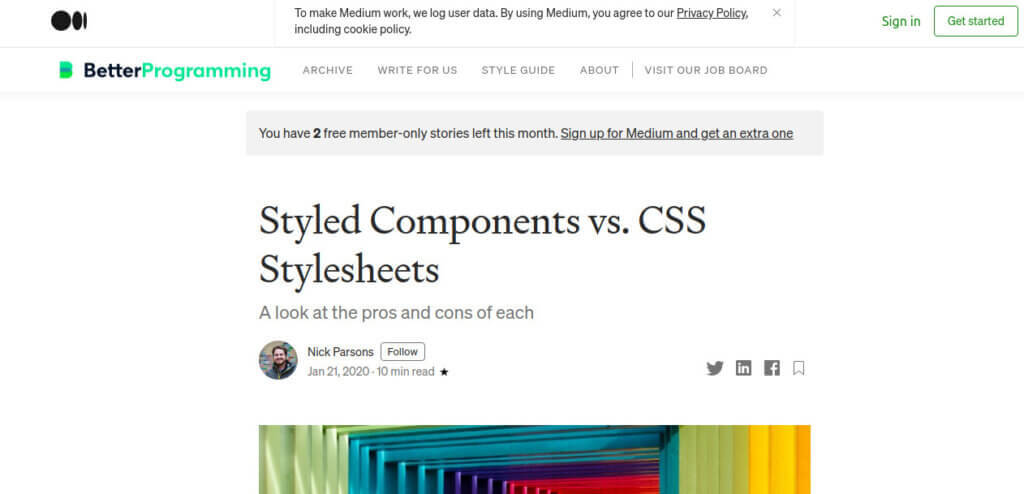This screenshot has height=494, width=1024.
Task: Open the About page
Action: (599, 70)
